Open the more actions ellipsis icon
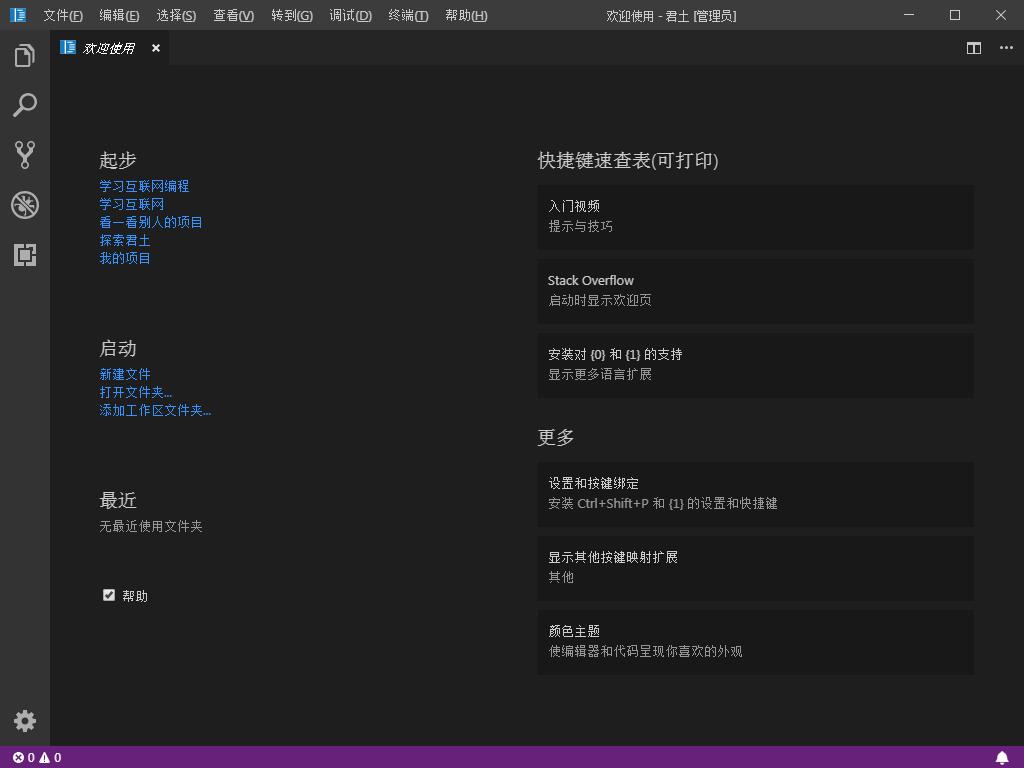Screen dimensions: 1024x768 point(1006,48)
